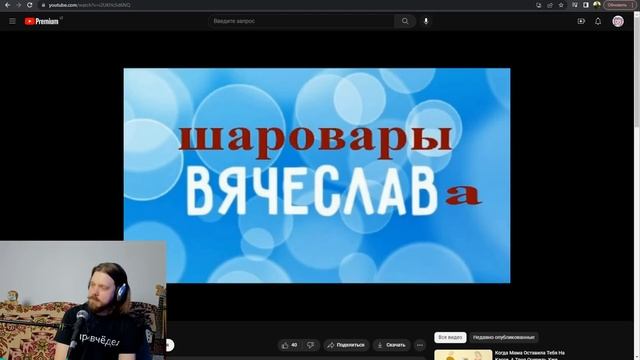This screenshot has height=360, width=640.
Task: Click the Скачать download button
Action: [x=391, y=345]
